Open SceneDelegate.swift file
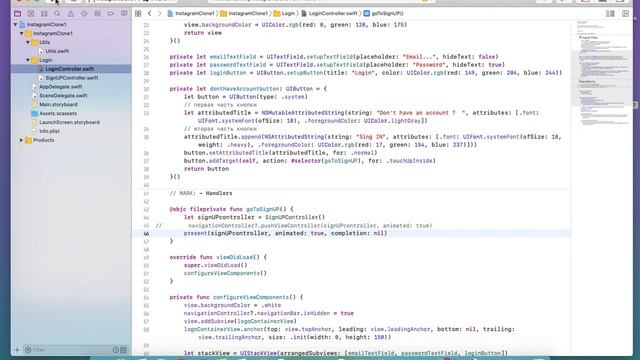The image size is (640, 360). (63, 96)
